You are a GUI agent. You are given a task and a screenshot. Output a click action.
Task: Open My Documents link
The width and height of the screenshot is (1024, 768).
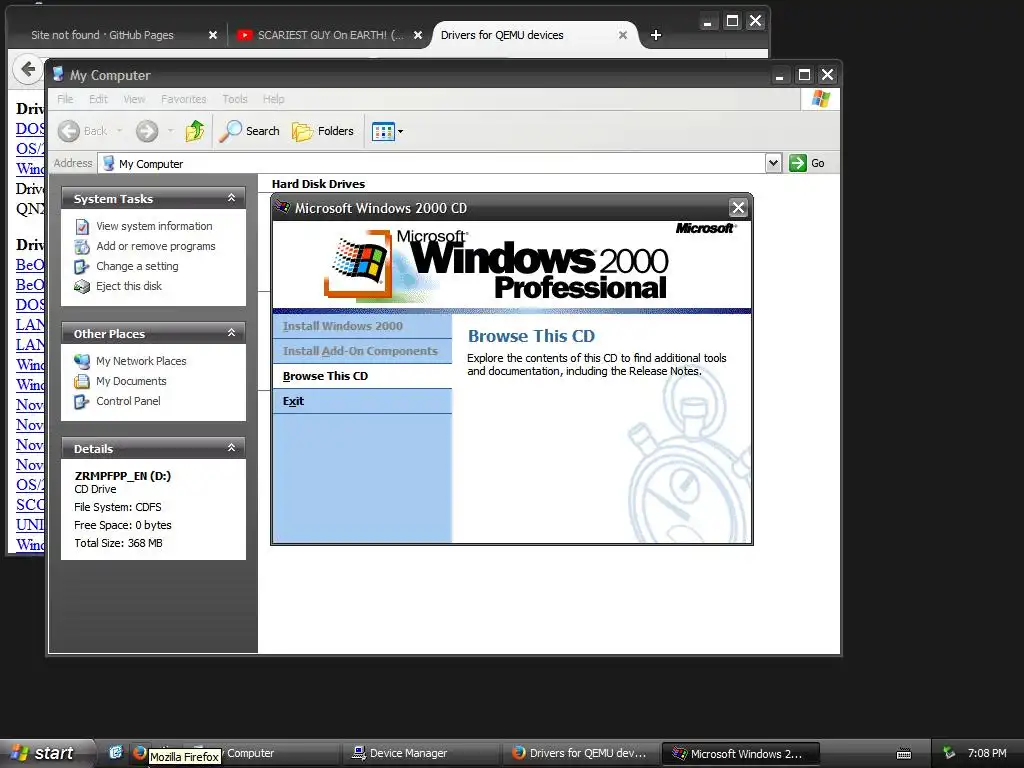click(131, 381)
